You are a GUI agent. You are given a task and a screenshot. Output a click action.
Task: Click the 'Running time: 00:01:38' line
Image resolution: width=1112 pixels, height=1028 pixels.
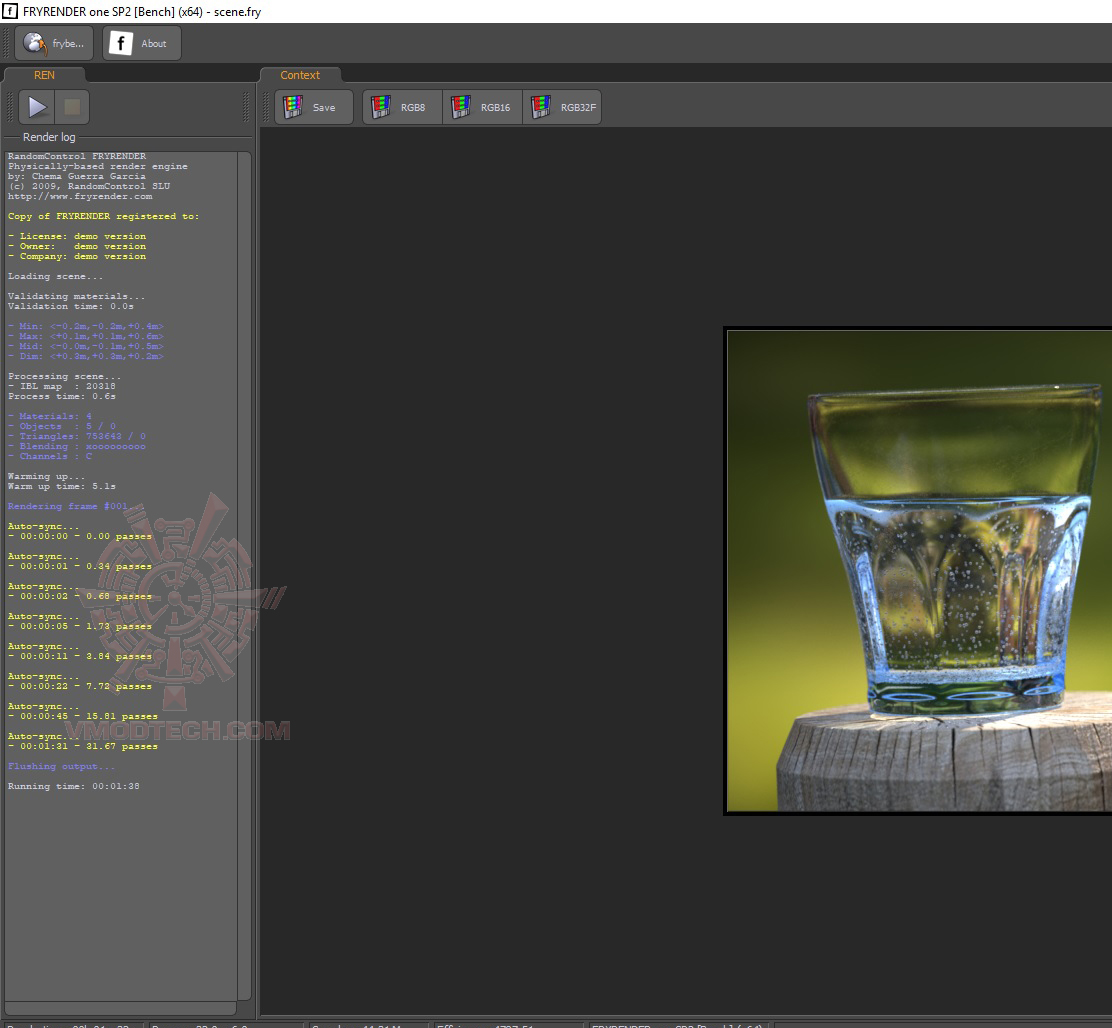point(74,786)
